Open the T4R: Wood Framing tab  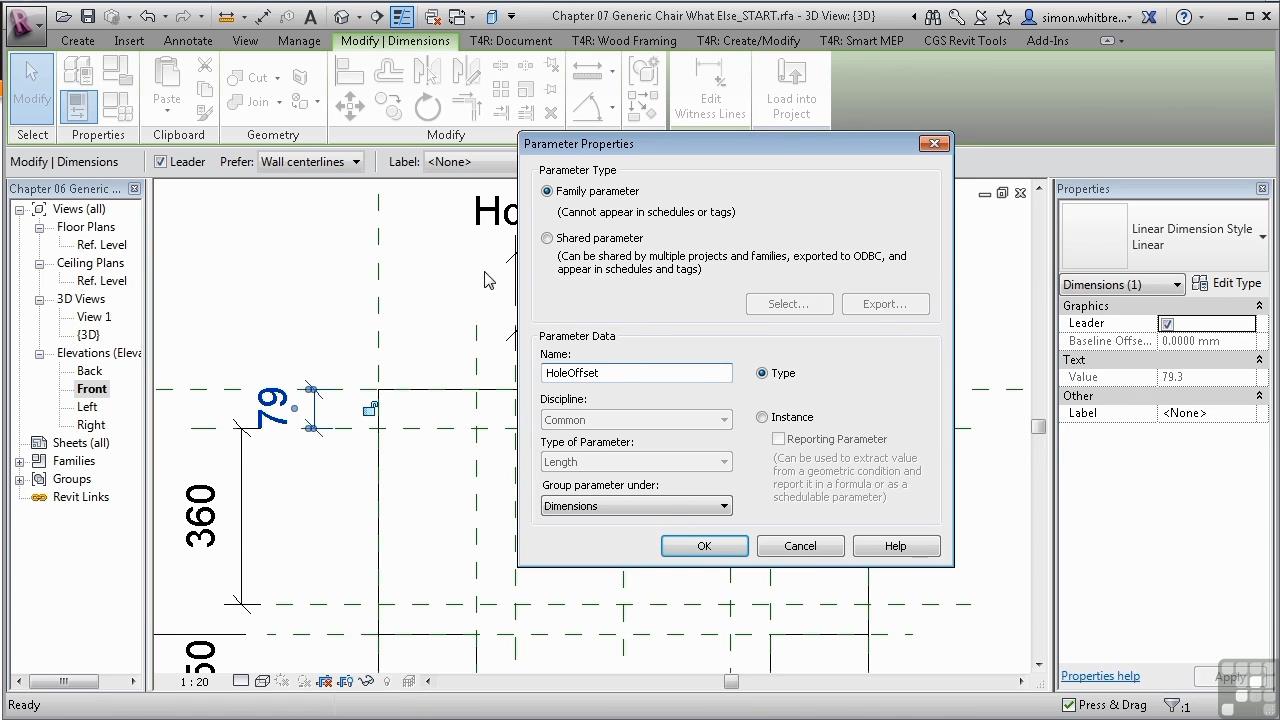pyautogui.click(x=624, y=41)
